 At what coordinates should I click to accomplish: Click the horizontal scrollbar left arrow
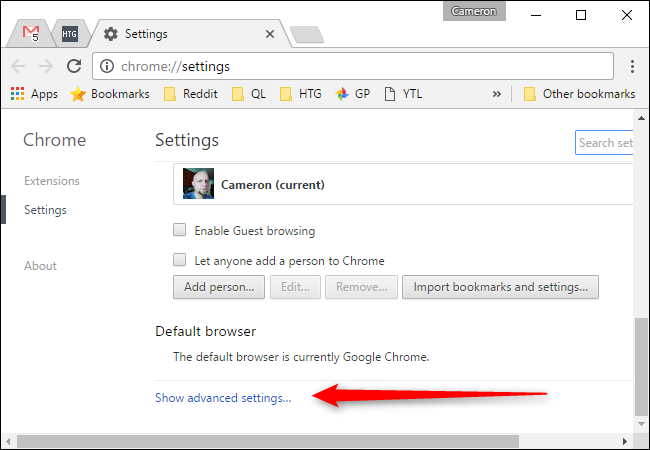8,441
